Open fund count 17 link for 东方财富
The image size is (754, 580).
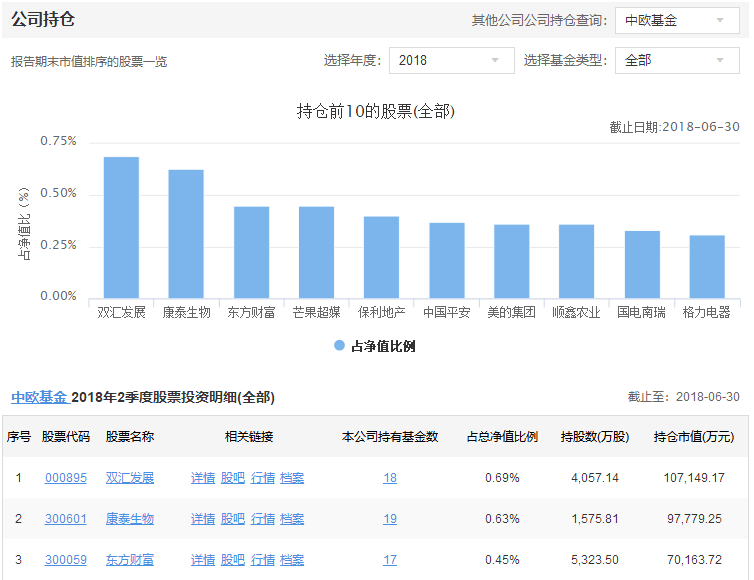pos(390,560)
